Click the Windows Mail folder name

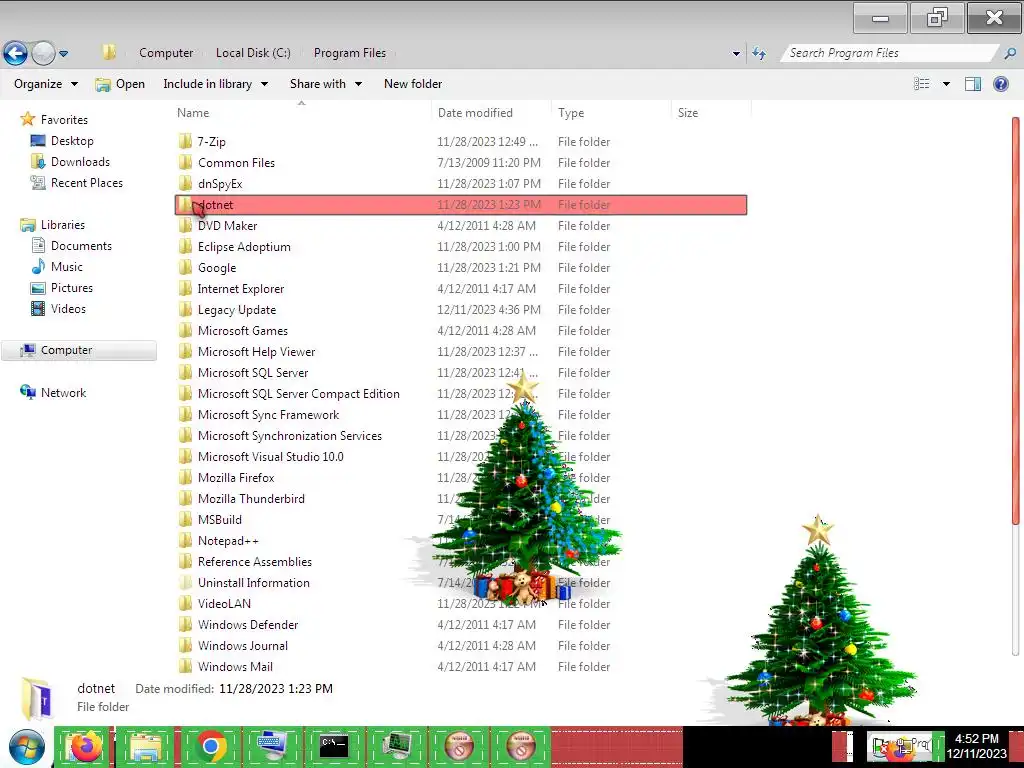coord(235,666)
